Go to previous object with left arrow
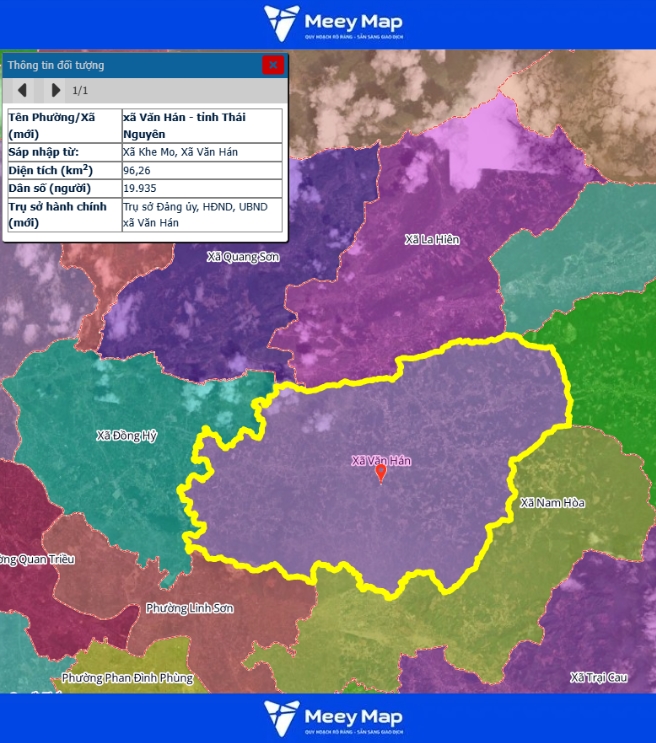This screenshot has height=743, width=656. click(22, 91)
